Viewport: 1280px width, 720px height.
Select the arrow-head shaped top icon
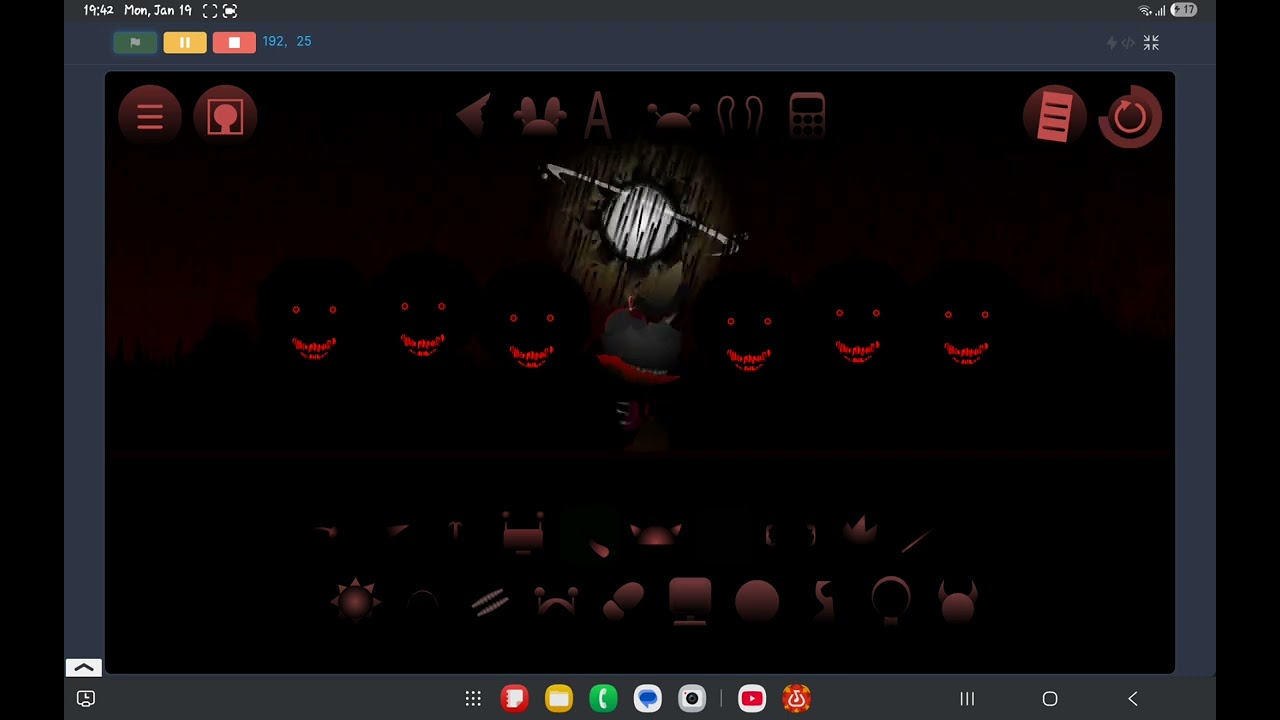(x=474, y=114)
